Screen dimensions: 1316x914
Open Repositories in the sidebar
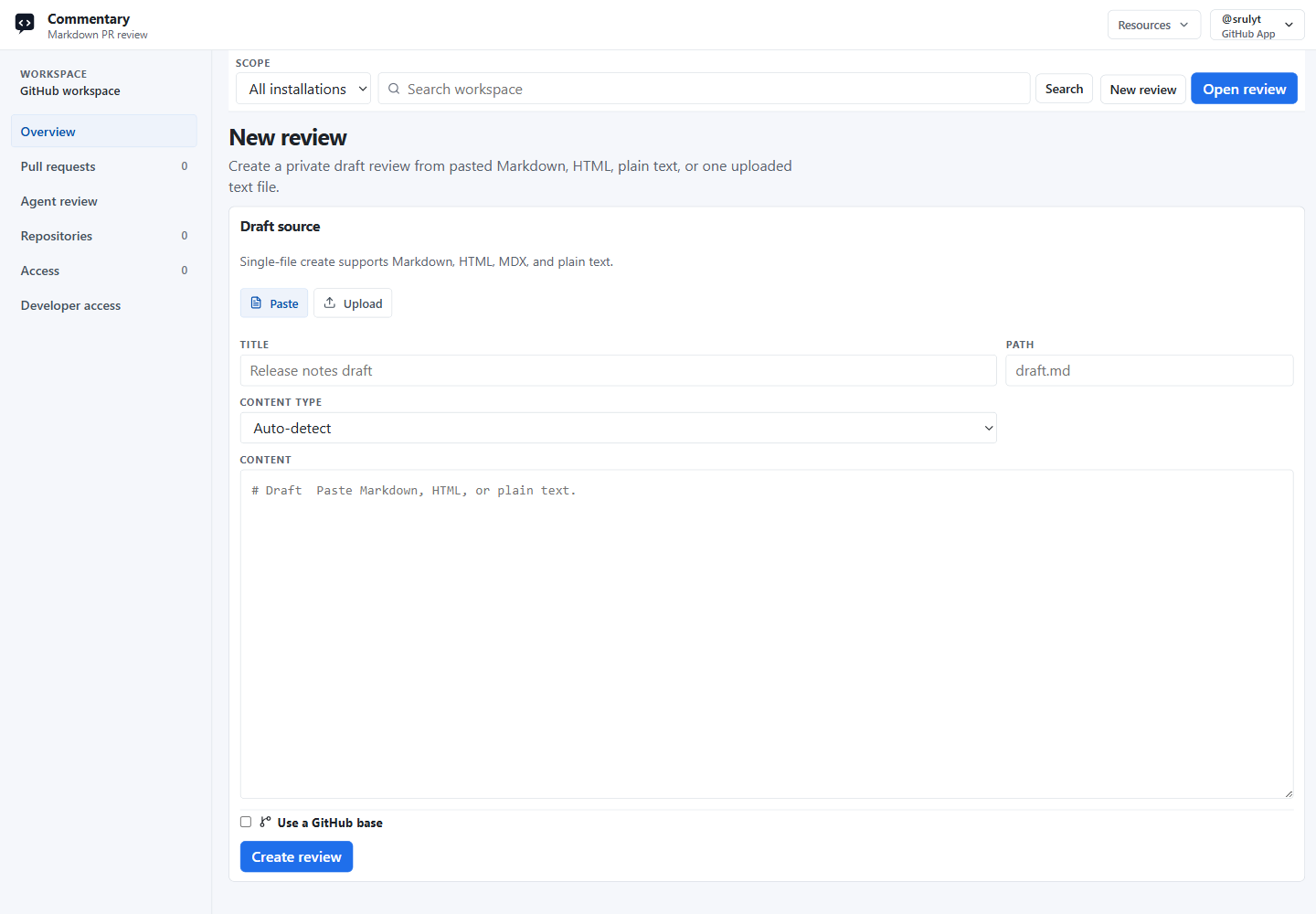(x=104, y=236)
